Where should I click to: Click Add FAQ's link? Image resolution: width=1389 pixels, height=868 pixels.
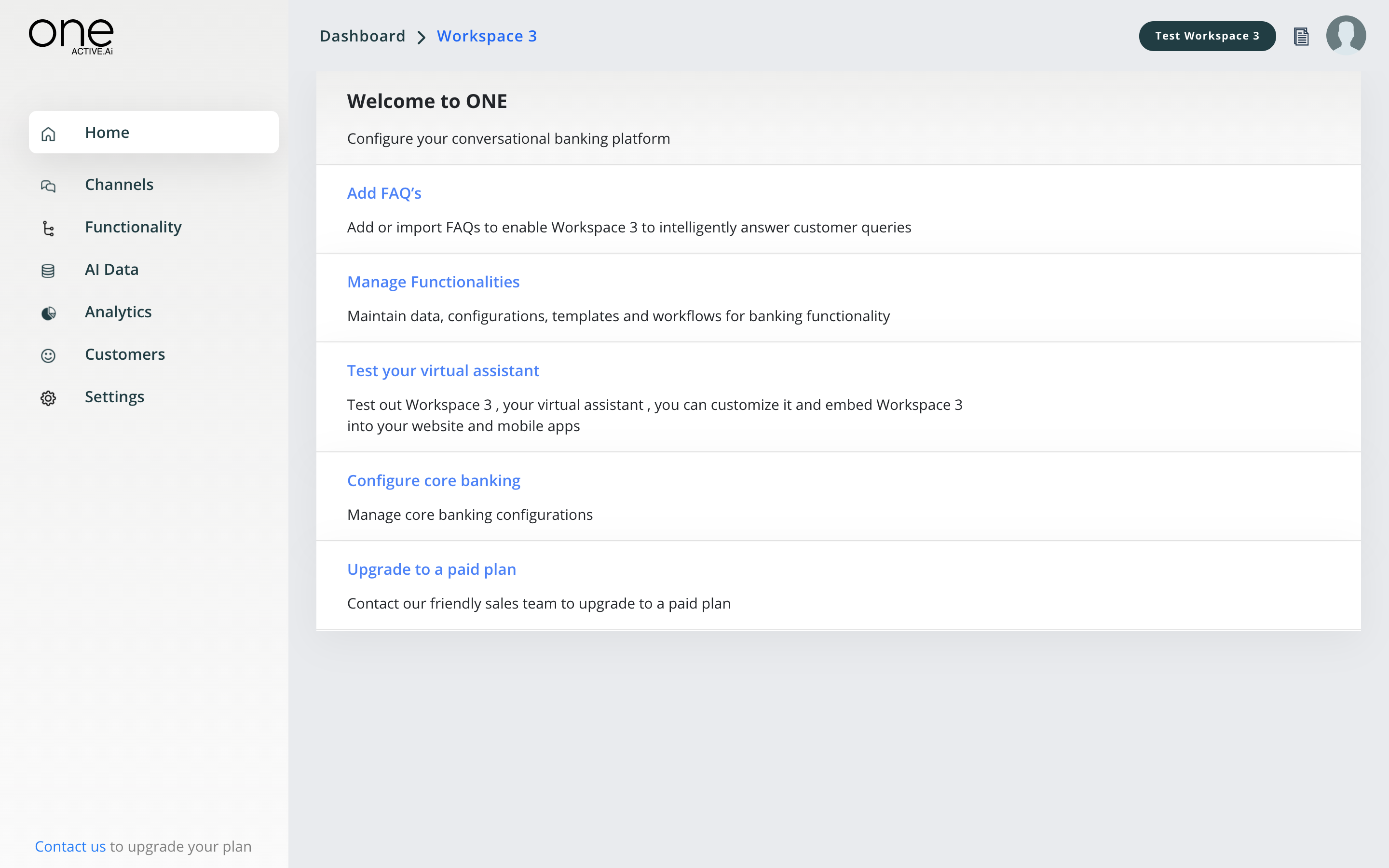[384, 193]
